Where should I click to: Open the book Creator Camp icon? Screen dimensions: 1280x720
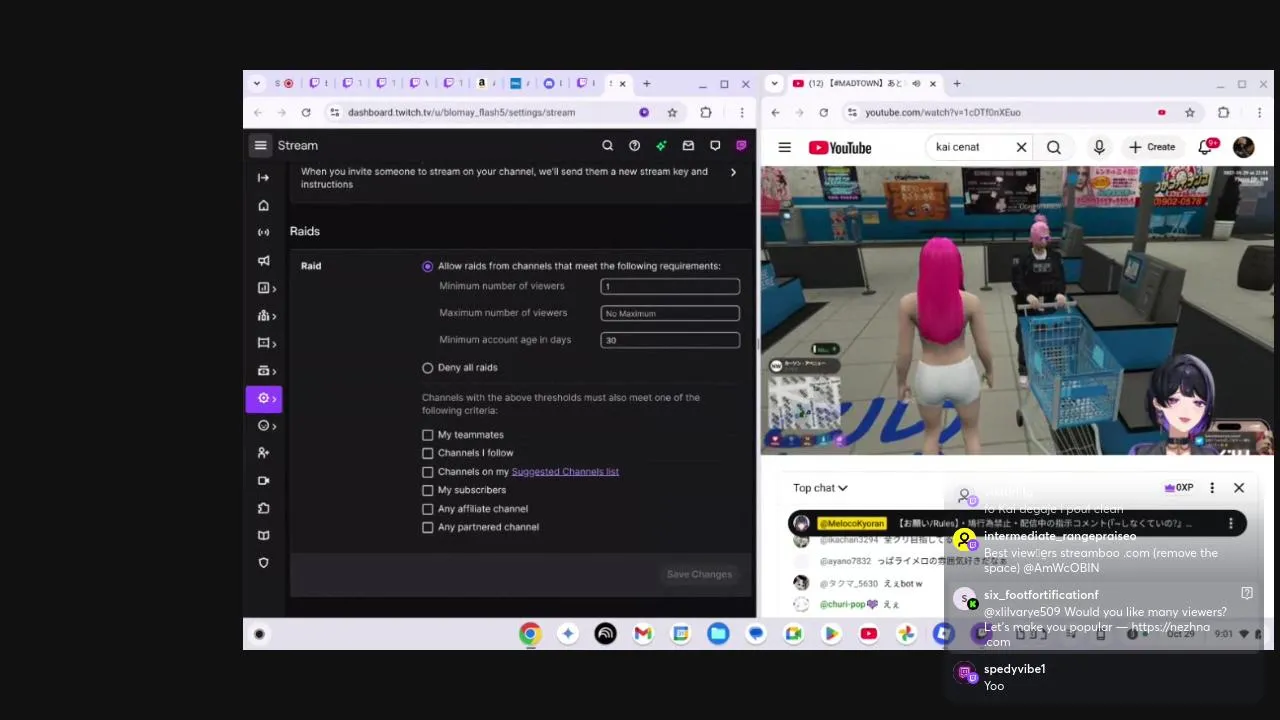(x=263, y=535)
